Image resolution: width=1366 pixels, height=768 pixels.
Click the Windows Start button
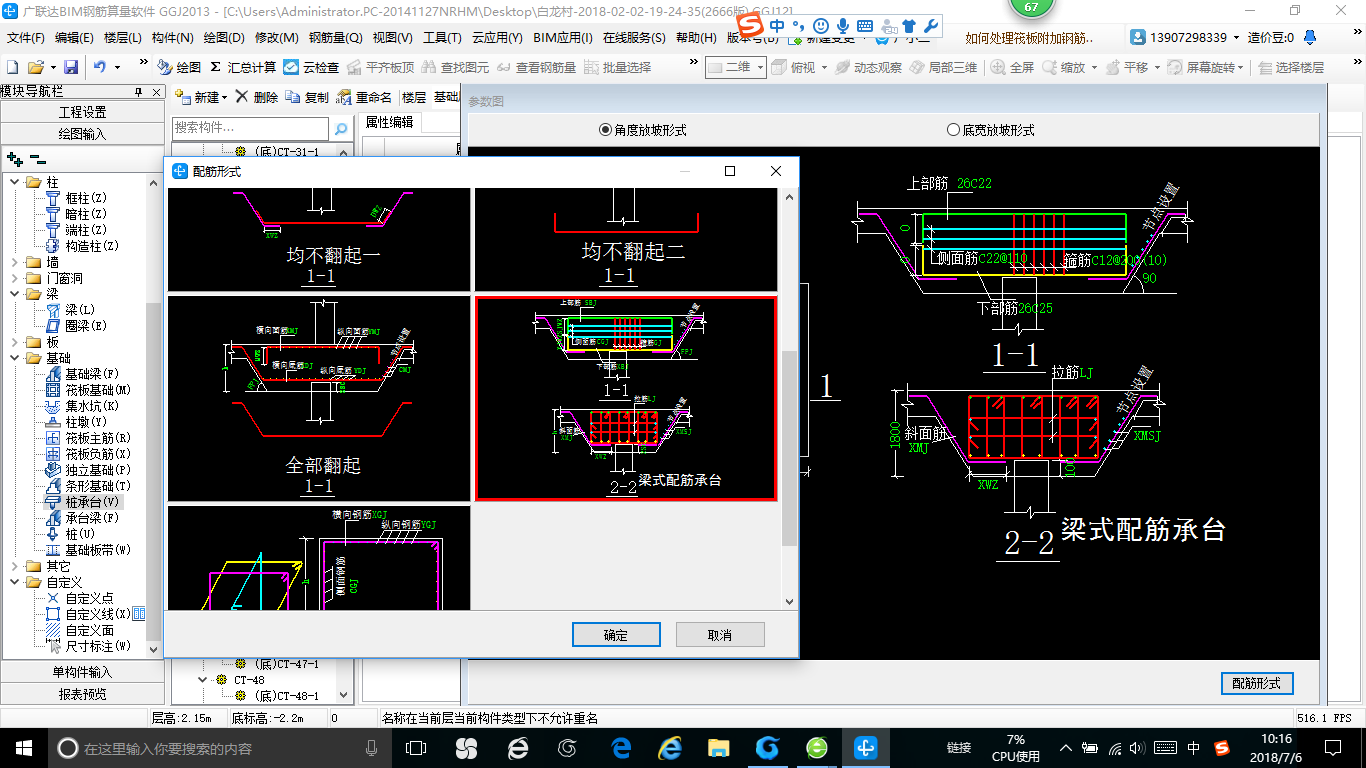pyautogui.click(x=23, y=747)
